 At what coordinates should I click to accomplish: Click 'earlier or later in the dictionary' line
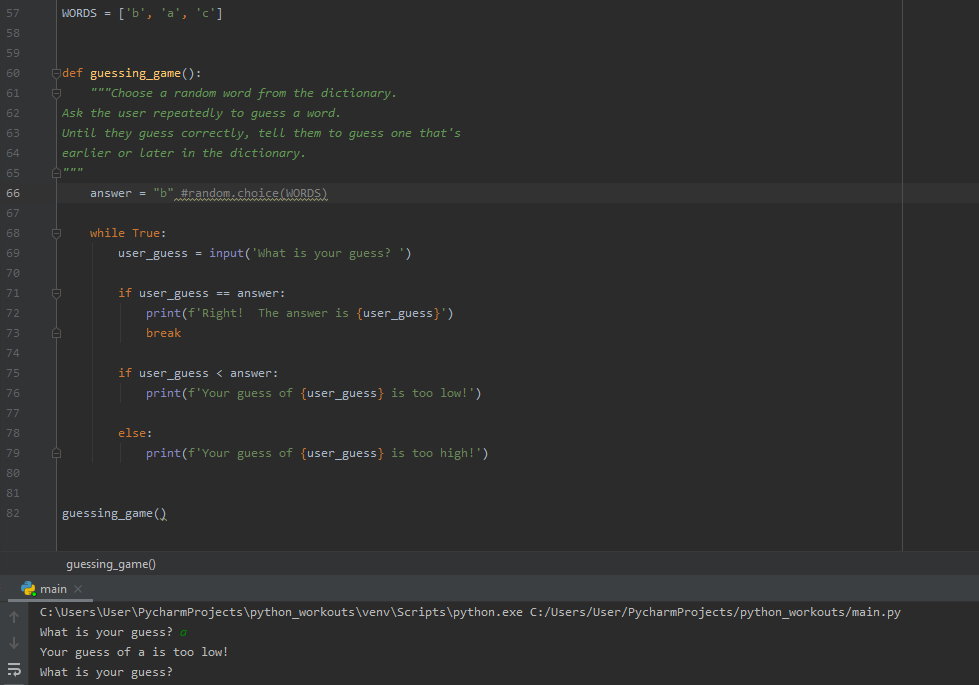tap(184, 153)
